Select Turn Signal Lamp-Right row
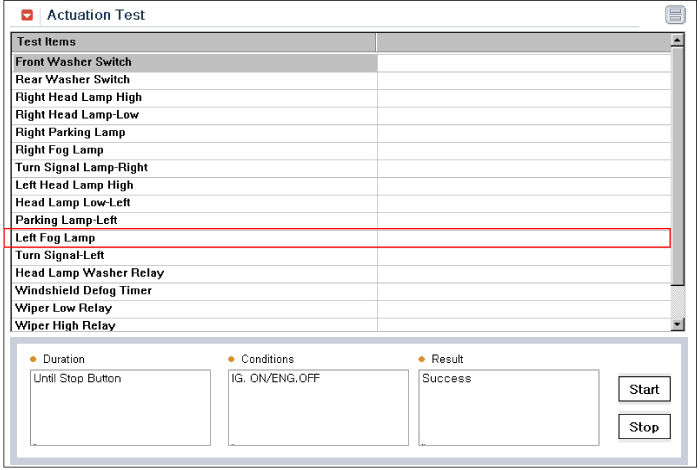 [342, 168]
